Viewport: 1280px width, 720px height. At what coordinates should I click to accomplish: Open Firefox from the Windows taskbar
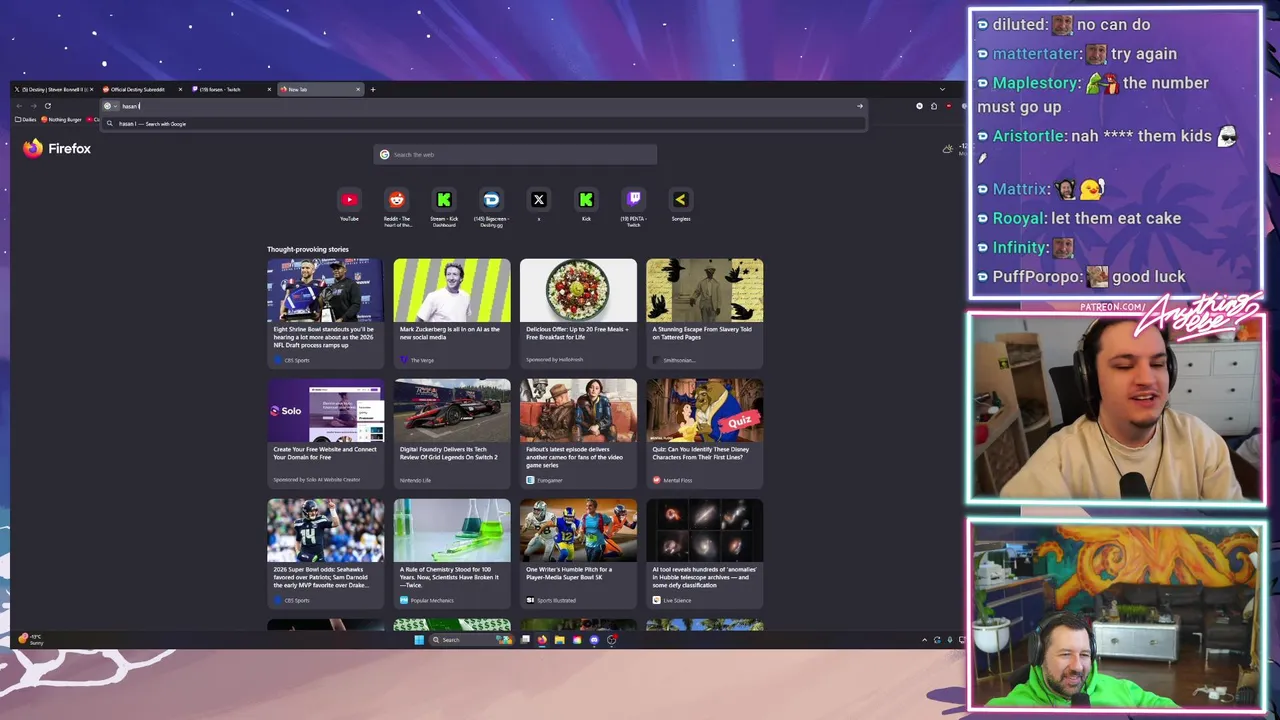tap(542, 640)
